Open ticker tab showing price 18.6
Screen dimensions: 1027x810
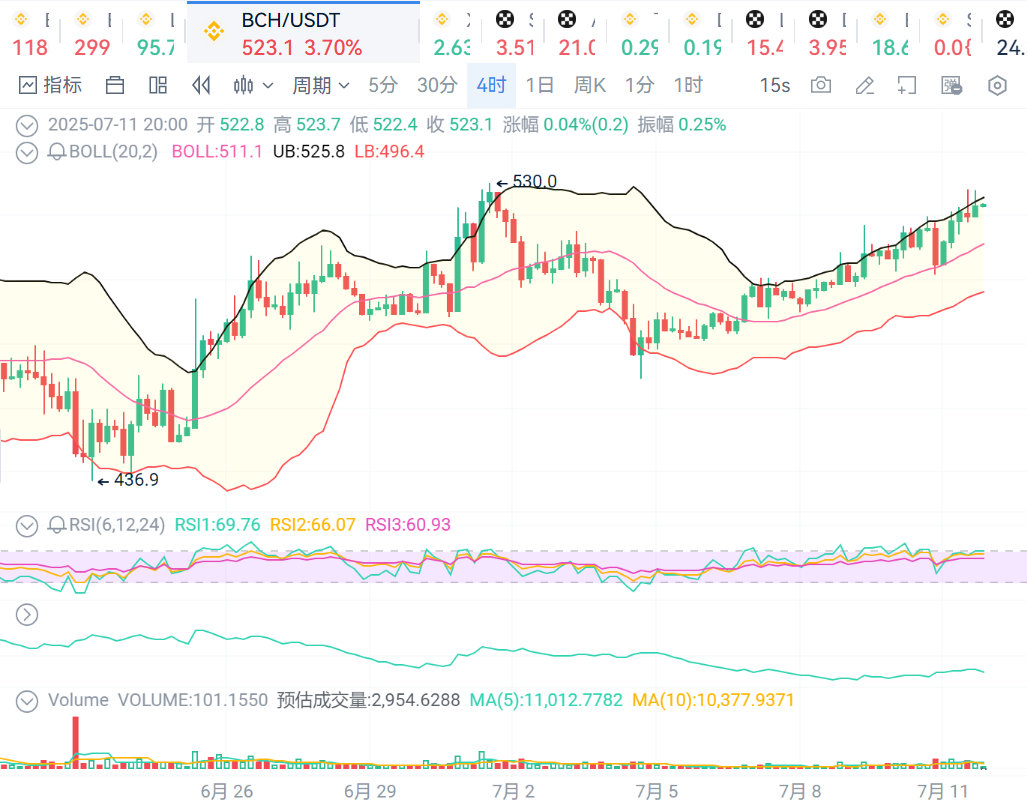889,33
